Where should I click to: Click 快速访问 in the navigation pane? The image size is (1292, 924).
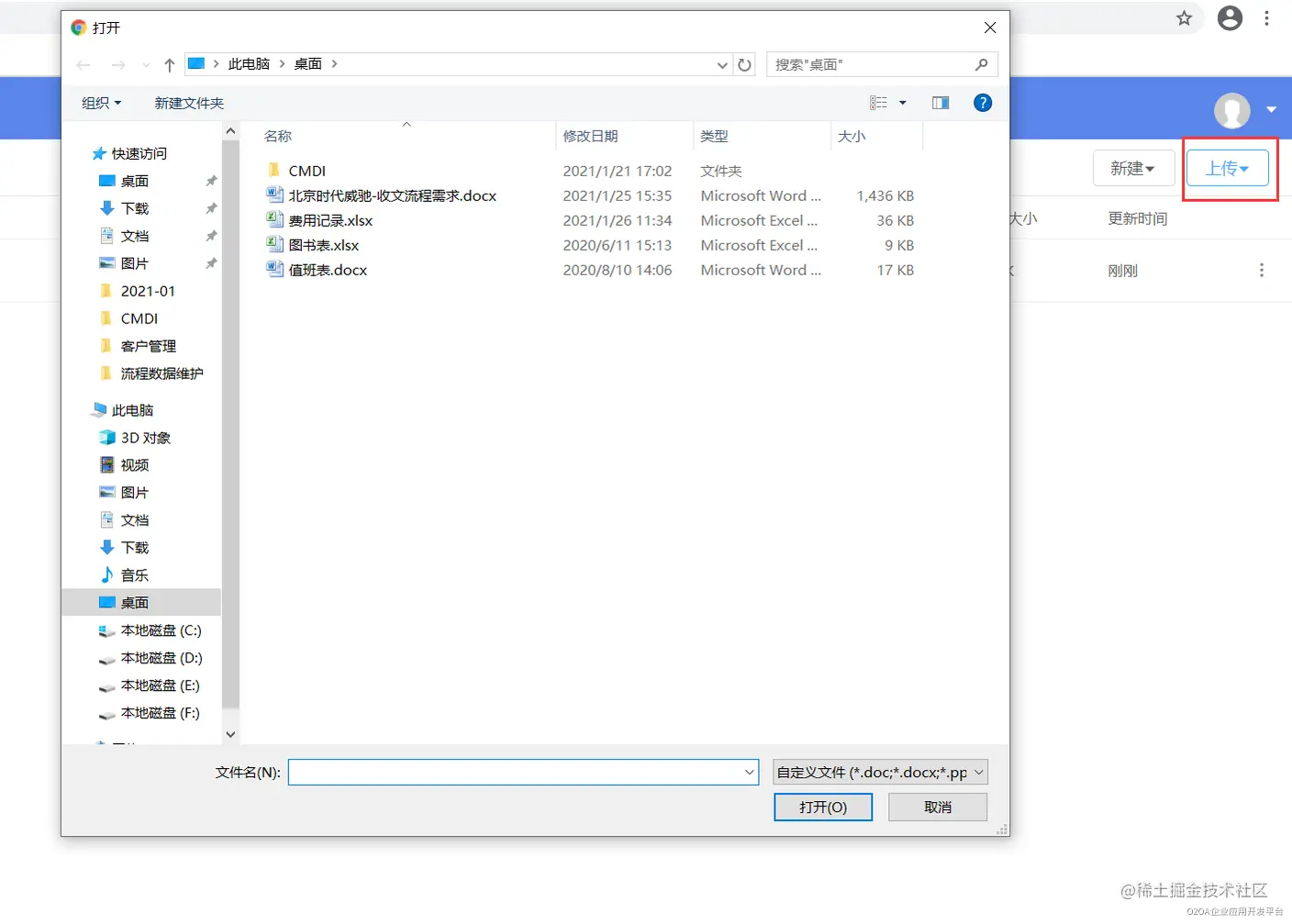[x=139, y=153]
